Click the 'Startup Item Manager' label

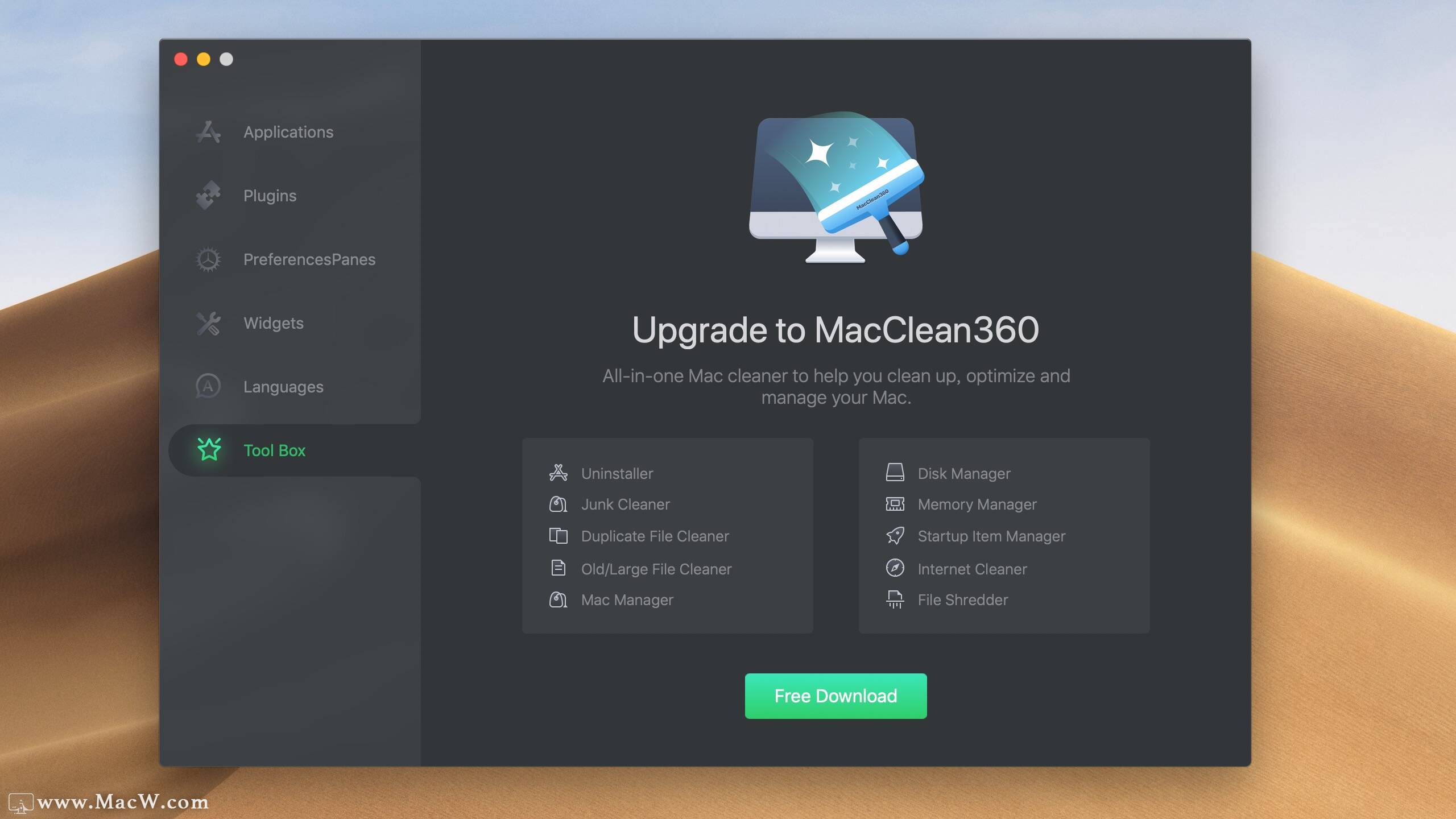(991, 536)
